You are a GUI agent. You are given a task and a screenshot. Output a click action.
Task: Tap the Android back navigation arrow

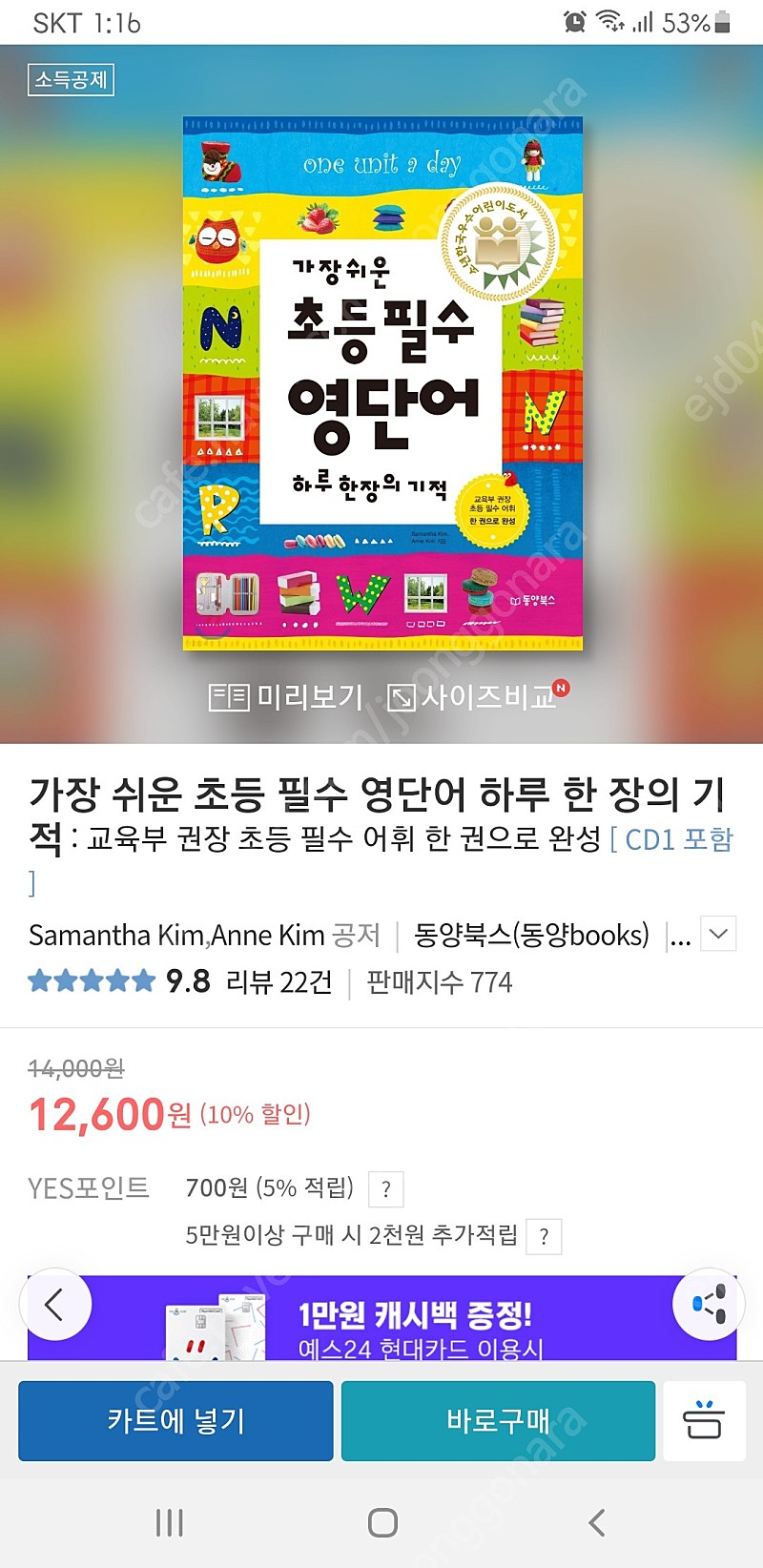pyautogui.click(x=597, y=1522)
